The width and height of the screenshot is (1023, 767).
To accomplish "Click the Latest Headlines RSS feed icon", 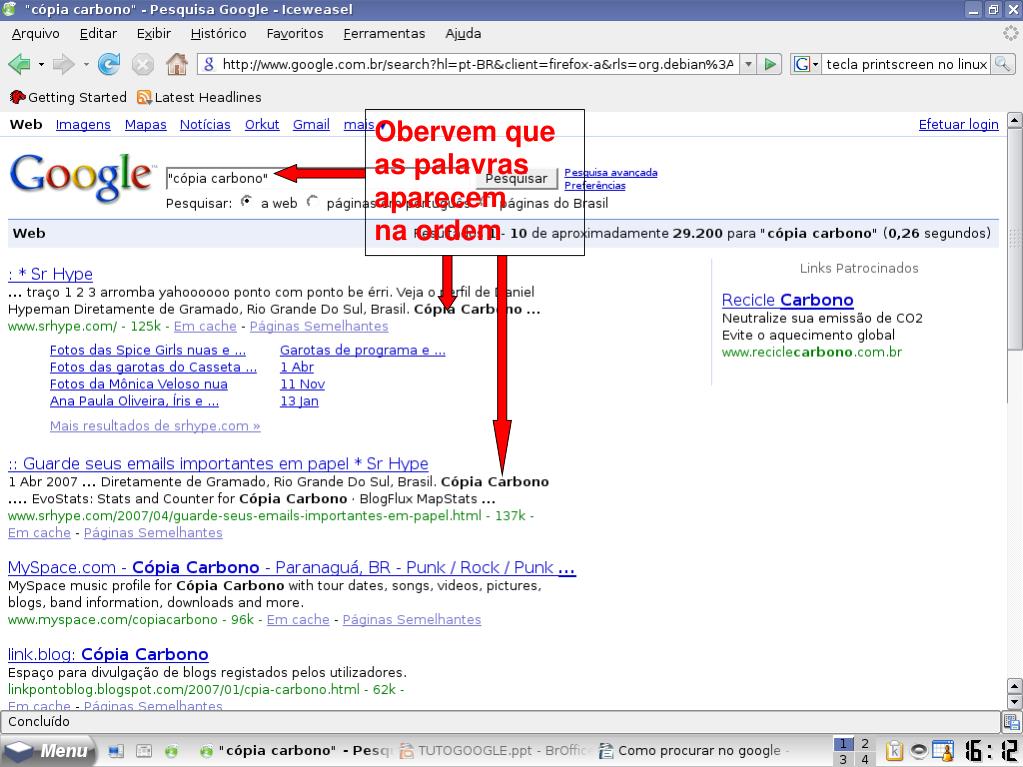I will pos(144,97).
